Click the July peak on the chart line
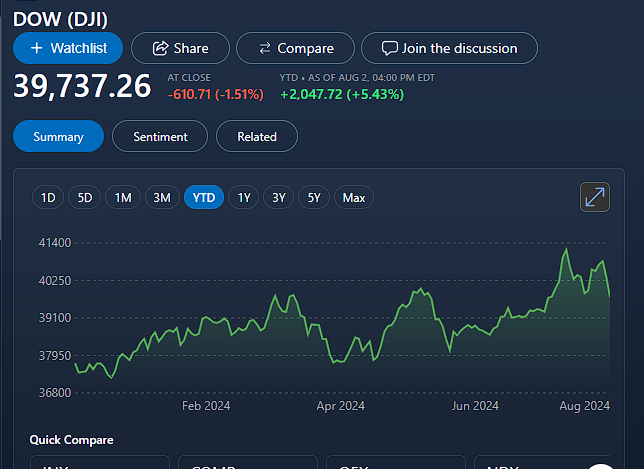This screenshot has width=644, height=469. (566, 249)
